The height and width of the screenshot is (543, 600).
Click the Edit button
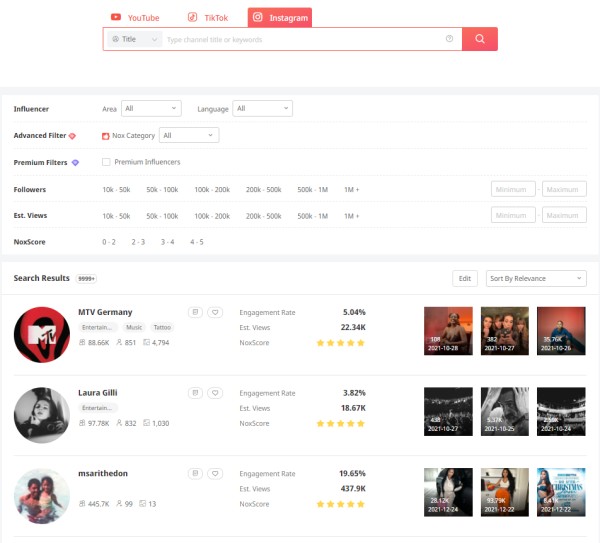coord(464,279)
